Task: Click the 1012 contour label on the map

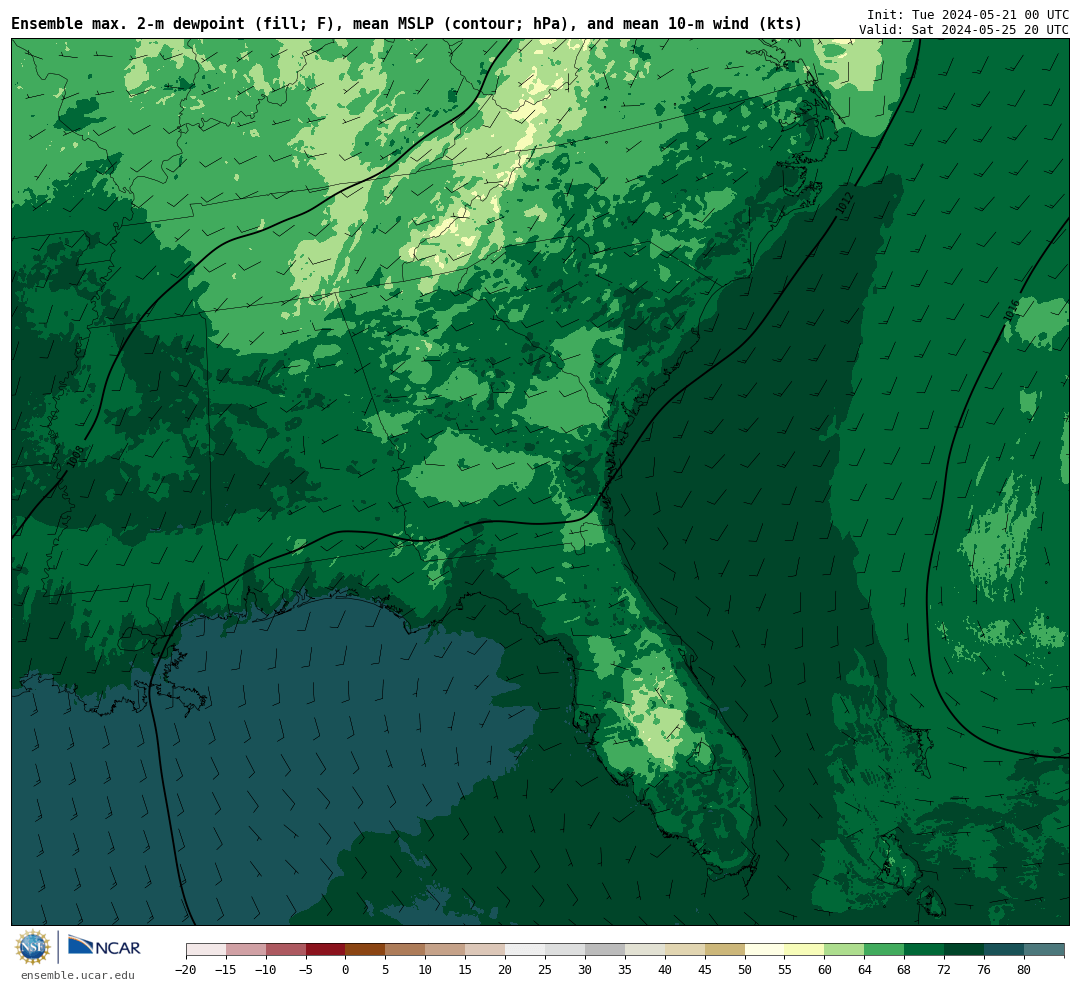Action: (844, 202)
